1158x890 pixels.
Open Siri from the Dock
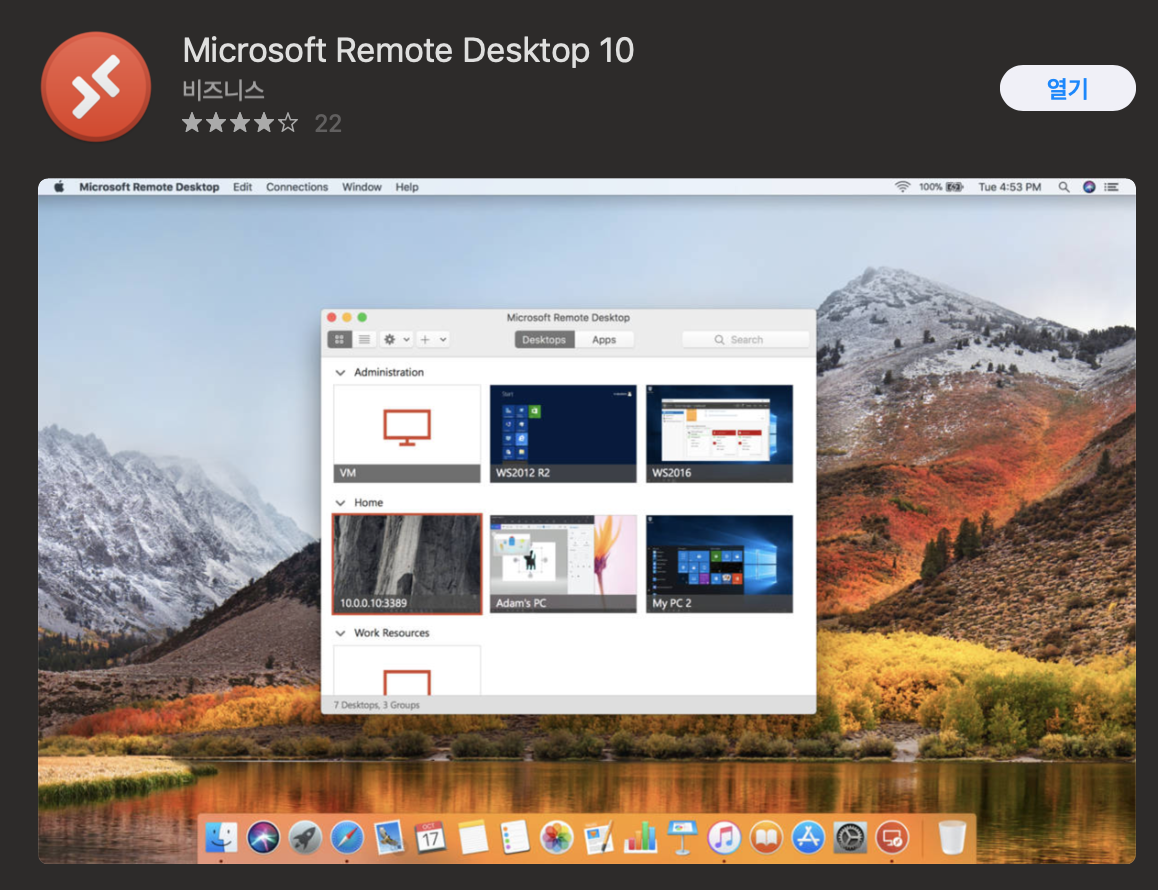pyautogui.click(x=263, y=838)
